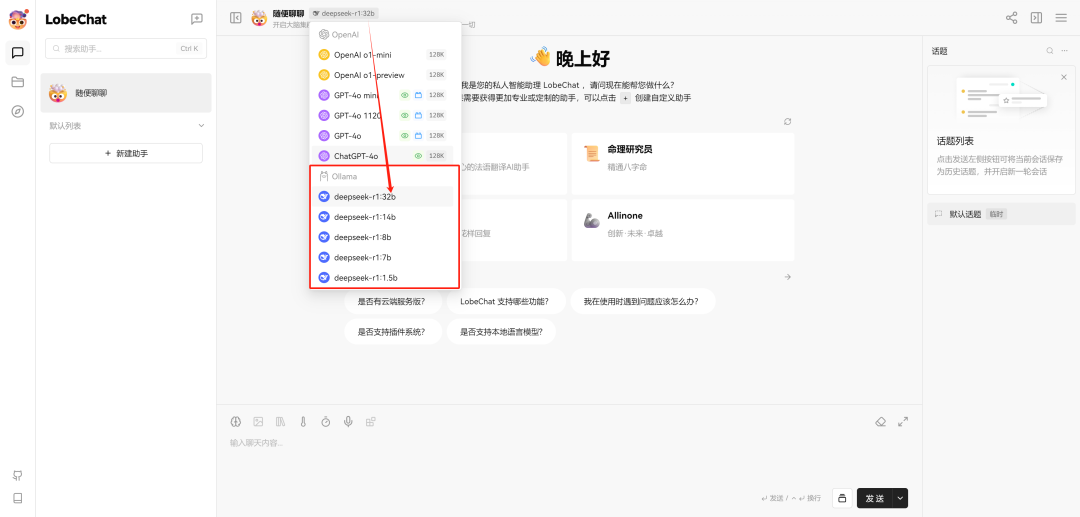Open the GitHub link icon in sidebar
This screenshot has height=517, width=1080.
[18, 475]
